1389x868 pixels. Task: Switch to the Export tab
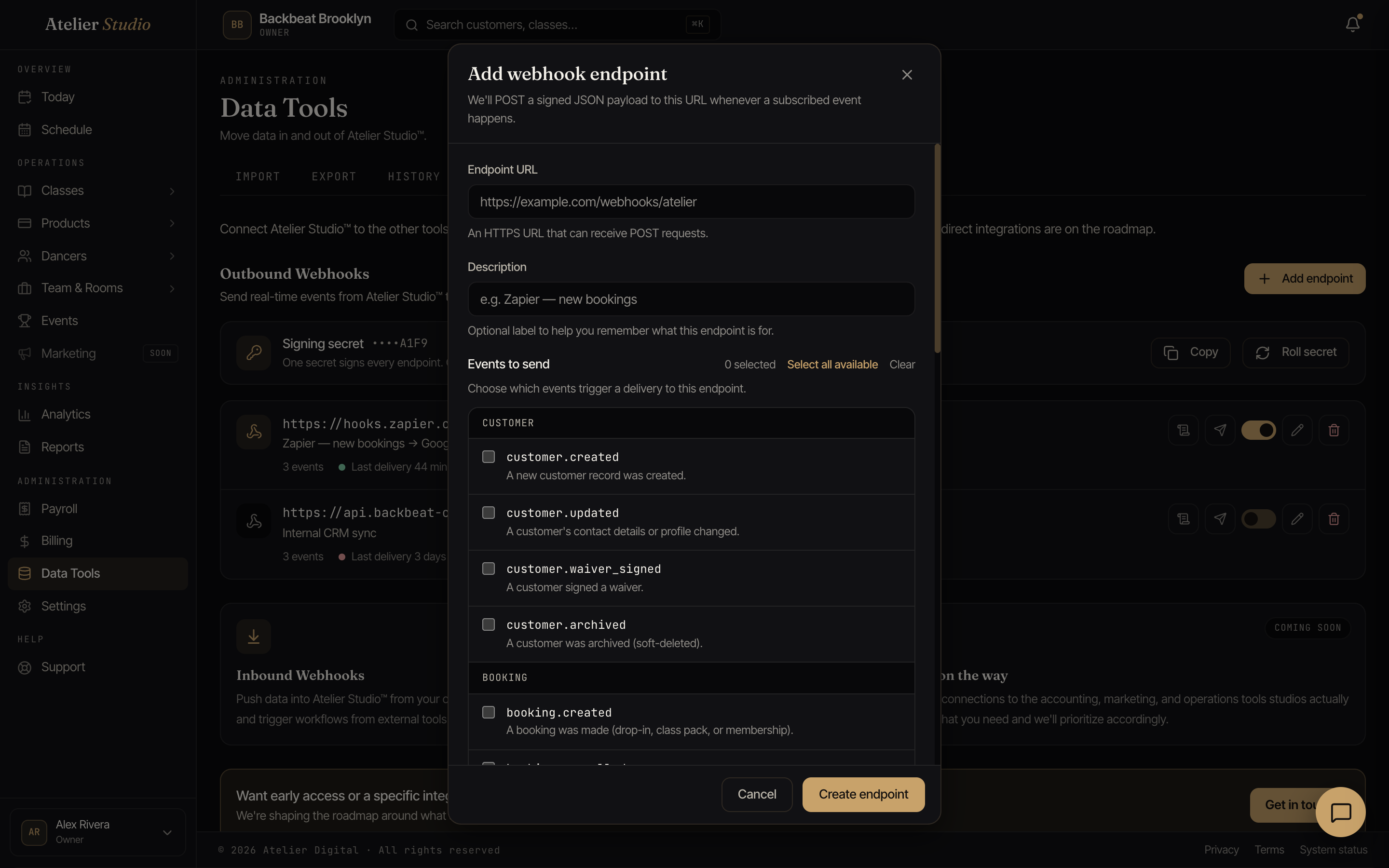coord(334,177)
